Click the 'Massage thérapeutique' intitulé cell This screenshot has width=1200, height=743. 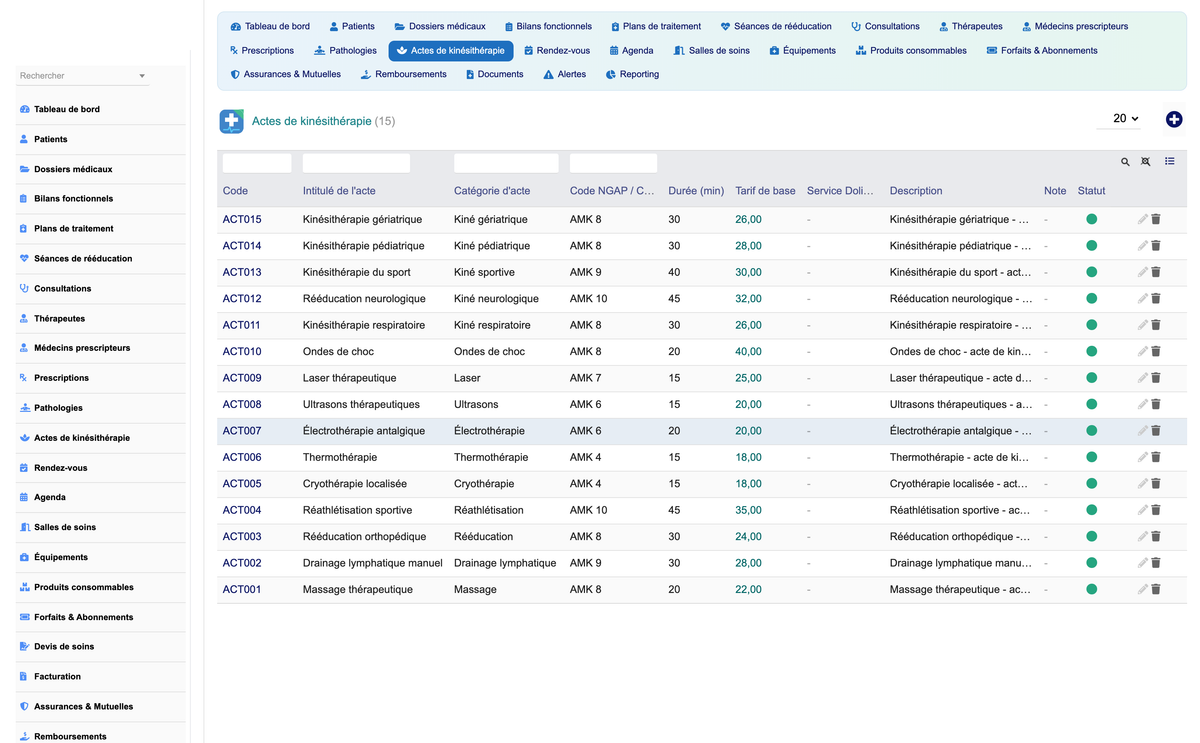[358, 590]
